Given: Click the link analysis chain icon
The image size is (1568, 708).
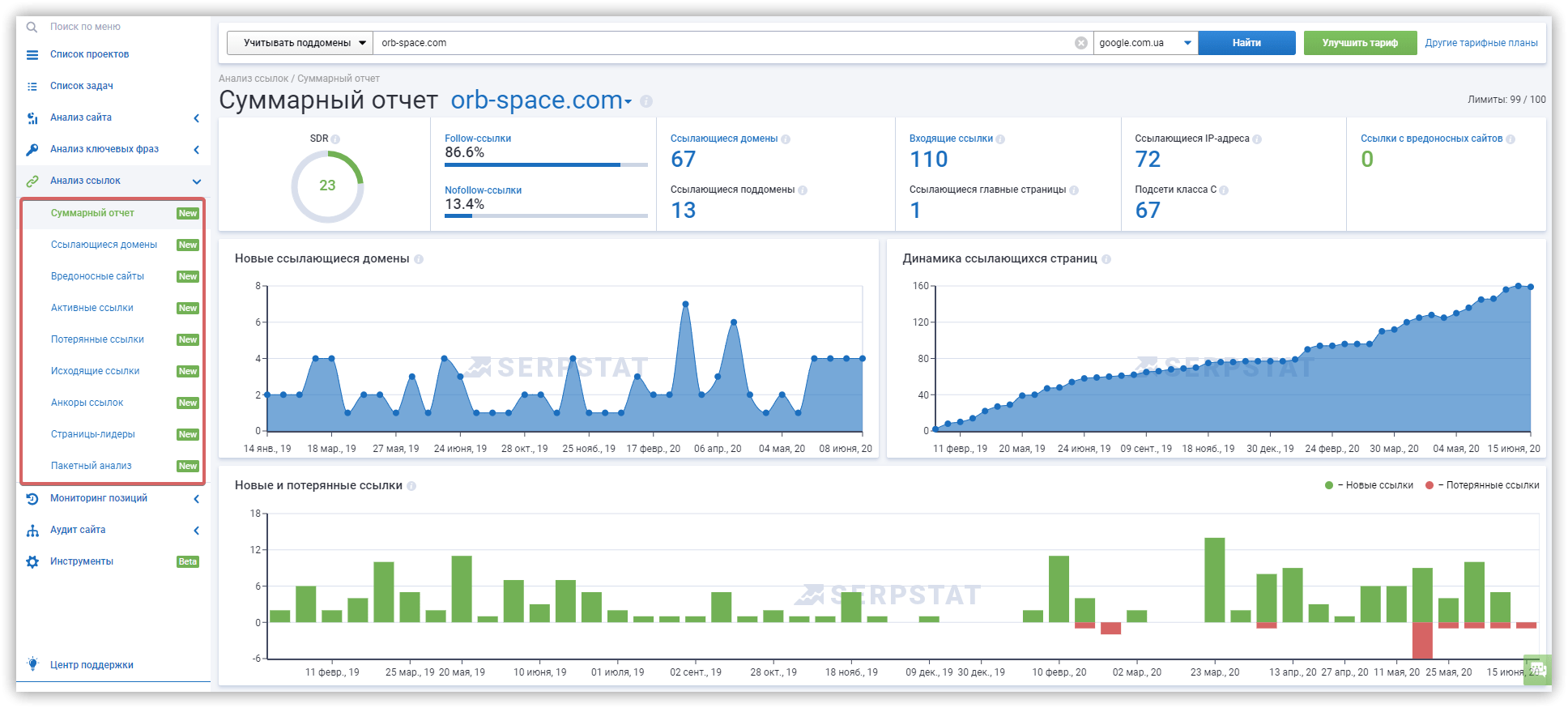Looking at the screenshot, I should pos(32,181).
